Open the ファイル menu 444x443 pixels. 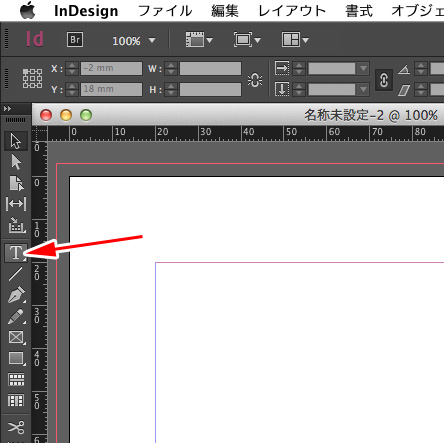[x=165, y=11]
